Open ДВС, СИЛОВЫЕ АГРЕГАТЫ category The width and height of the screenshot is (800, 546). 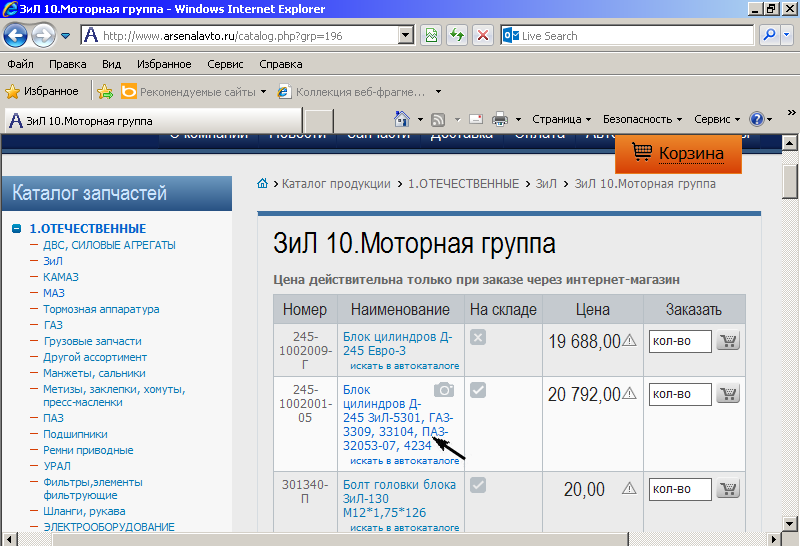click(109, 245)
